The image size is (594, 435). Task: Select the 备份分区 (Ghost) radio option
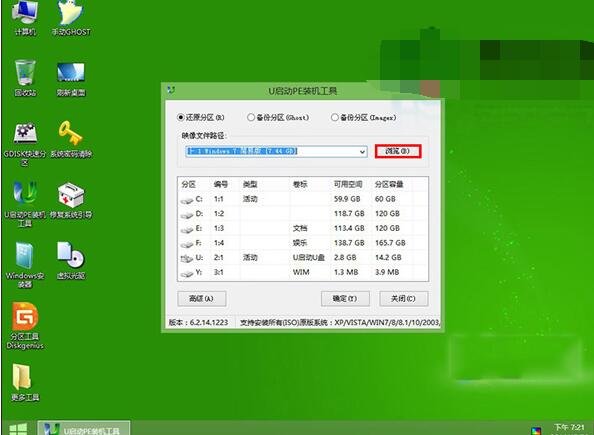click(x=278, y=117)
